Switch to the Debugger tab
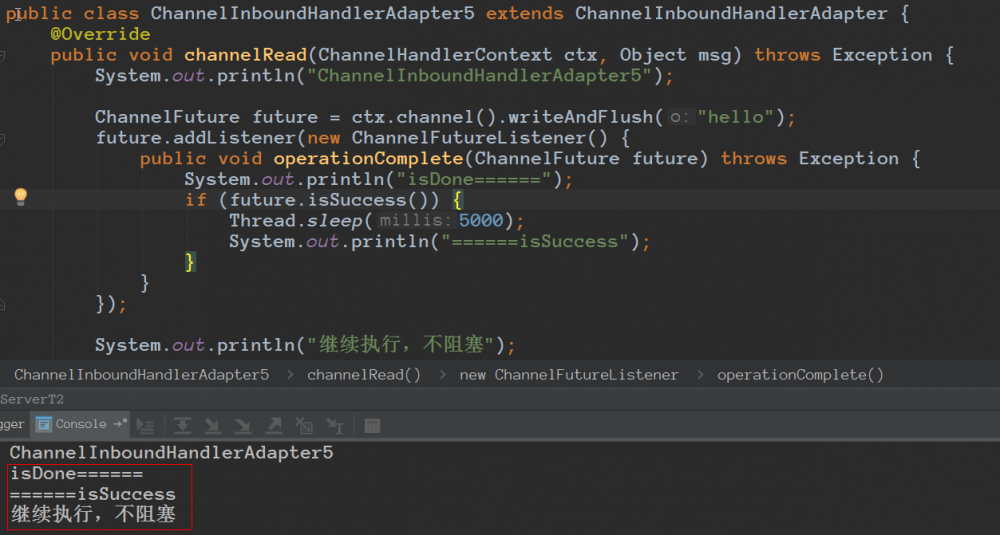Screen dimensions: 1000x535 (x=13, y=424)
